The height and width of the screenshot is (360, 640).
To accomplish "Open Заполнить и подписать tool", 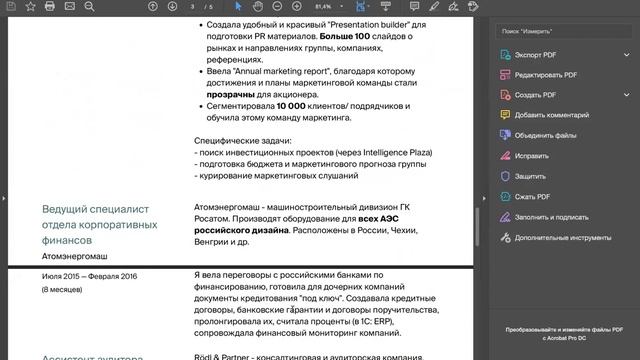I will coord(551,217).
